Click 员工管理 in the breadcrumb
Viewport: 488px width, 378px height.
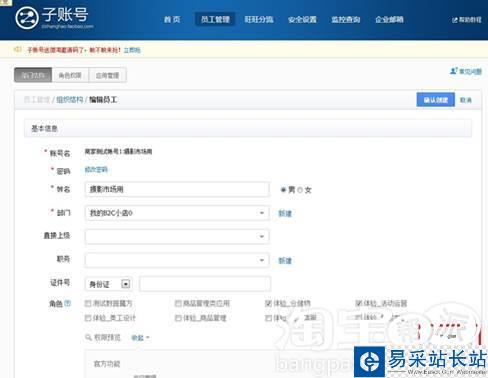pyautogui.click(x=37, y=100)
